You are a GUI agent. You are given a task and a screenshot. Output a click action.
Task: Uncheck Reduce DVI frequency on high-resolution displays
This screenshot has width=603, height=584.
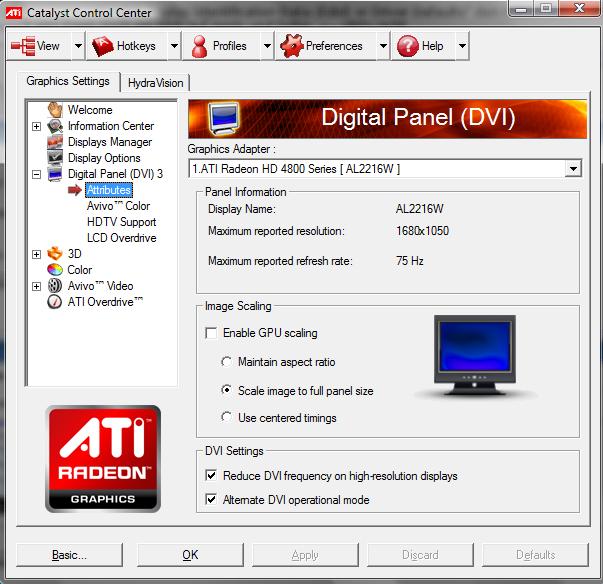click(211, 476)
